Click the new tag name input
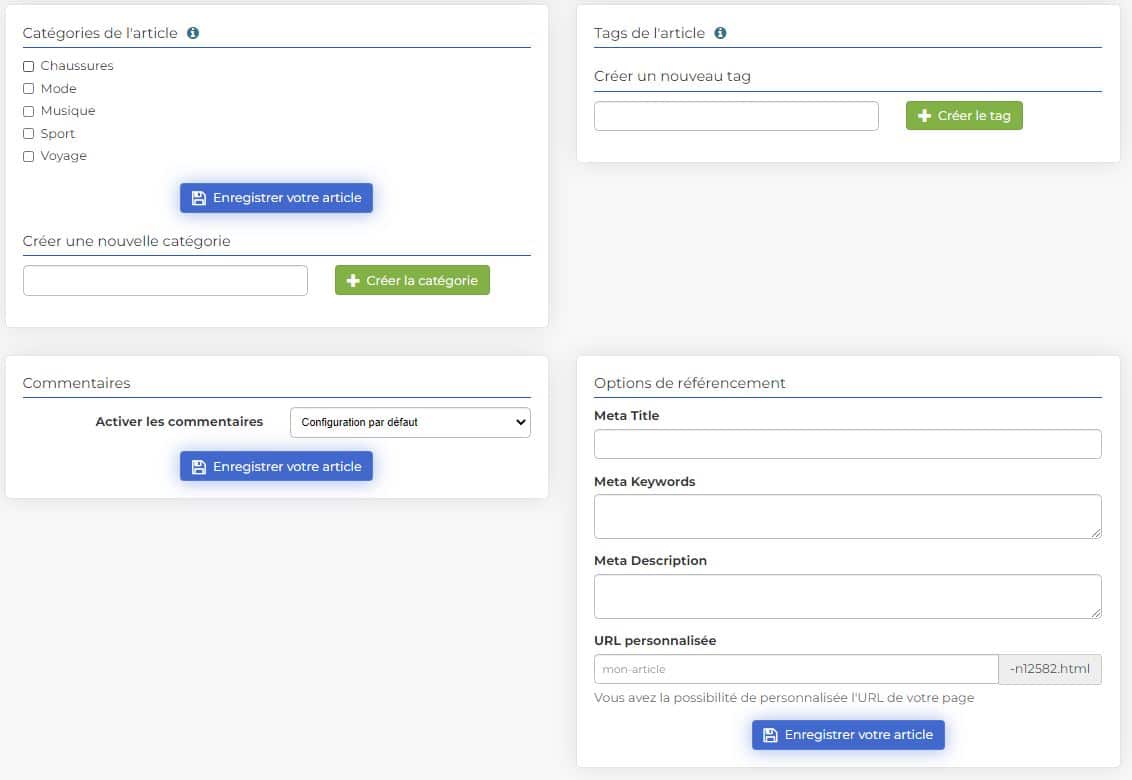The width and height of the screenshot is (1132, 780). coord(736,116)
